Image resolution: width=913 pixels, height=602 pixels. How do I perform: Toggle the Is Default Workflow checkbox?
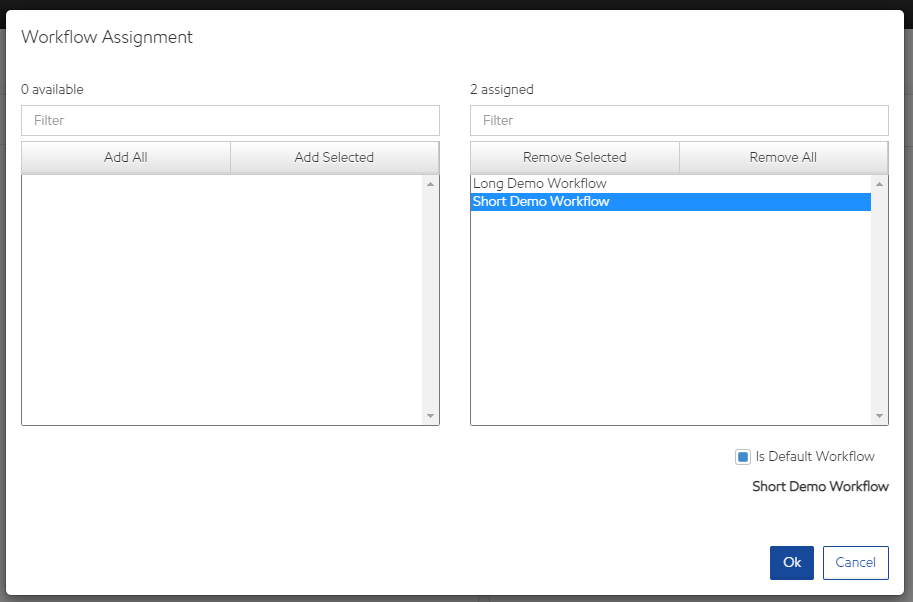point(743,457)
